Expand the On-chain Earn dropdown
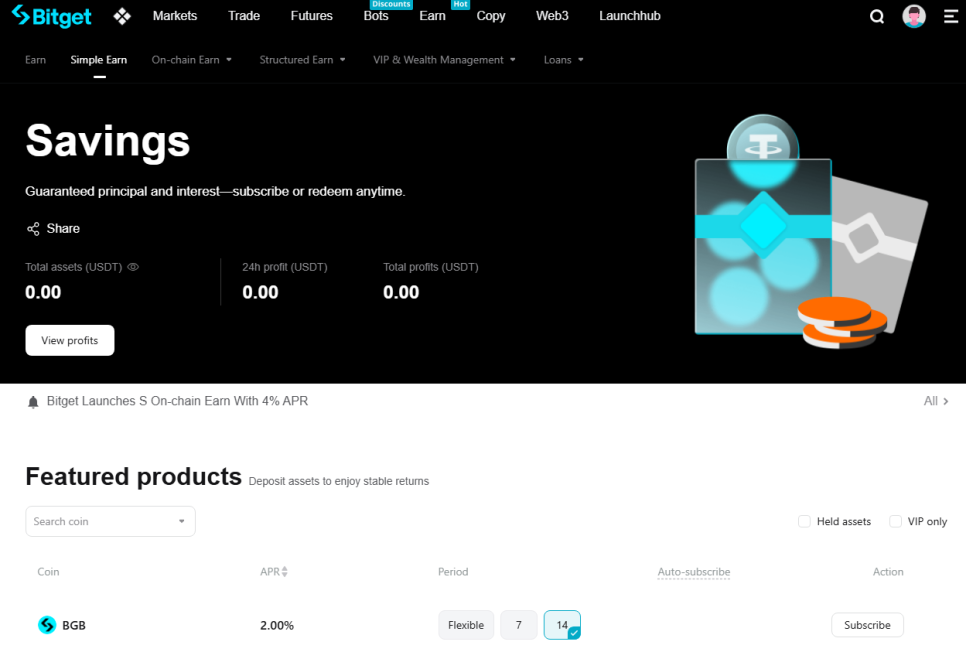 [x=192, y=60]
